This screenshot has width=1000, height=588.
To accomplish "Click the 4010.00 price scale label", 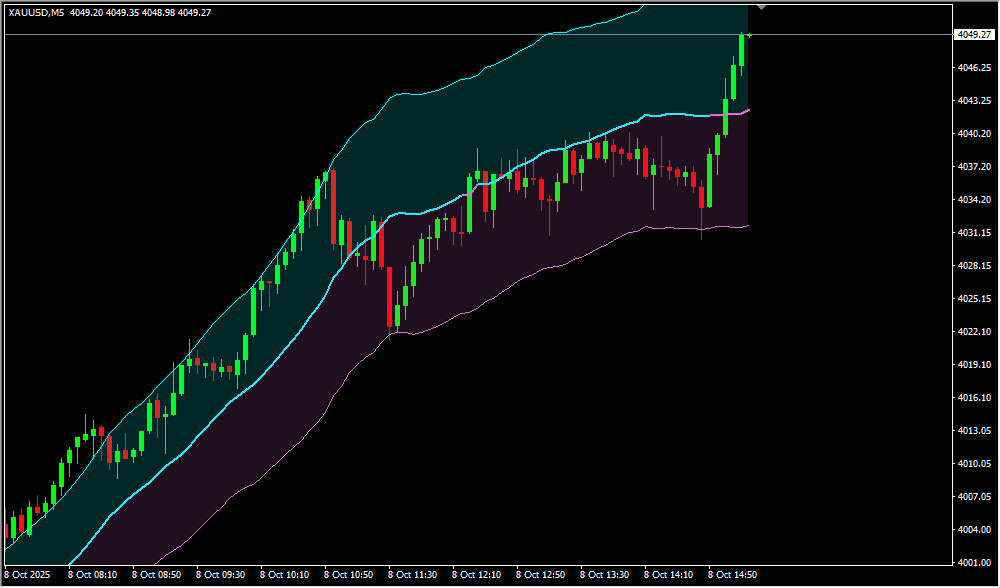I will [973, 464].
